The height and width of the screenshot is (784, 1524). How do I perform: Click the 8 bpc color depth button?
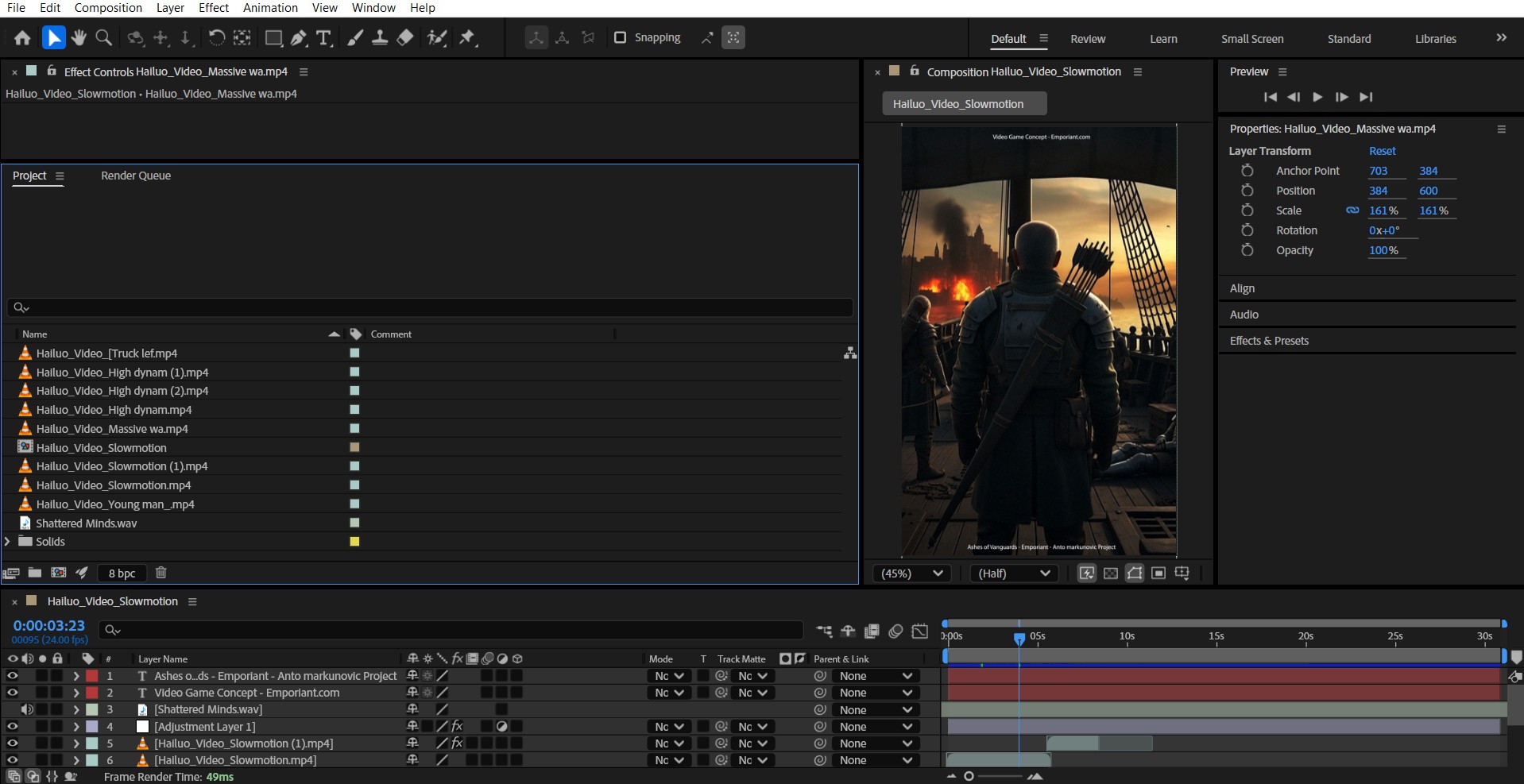[122, 573]
